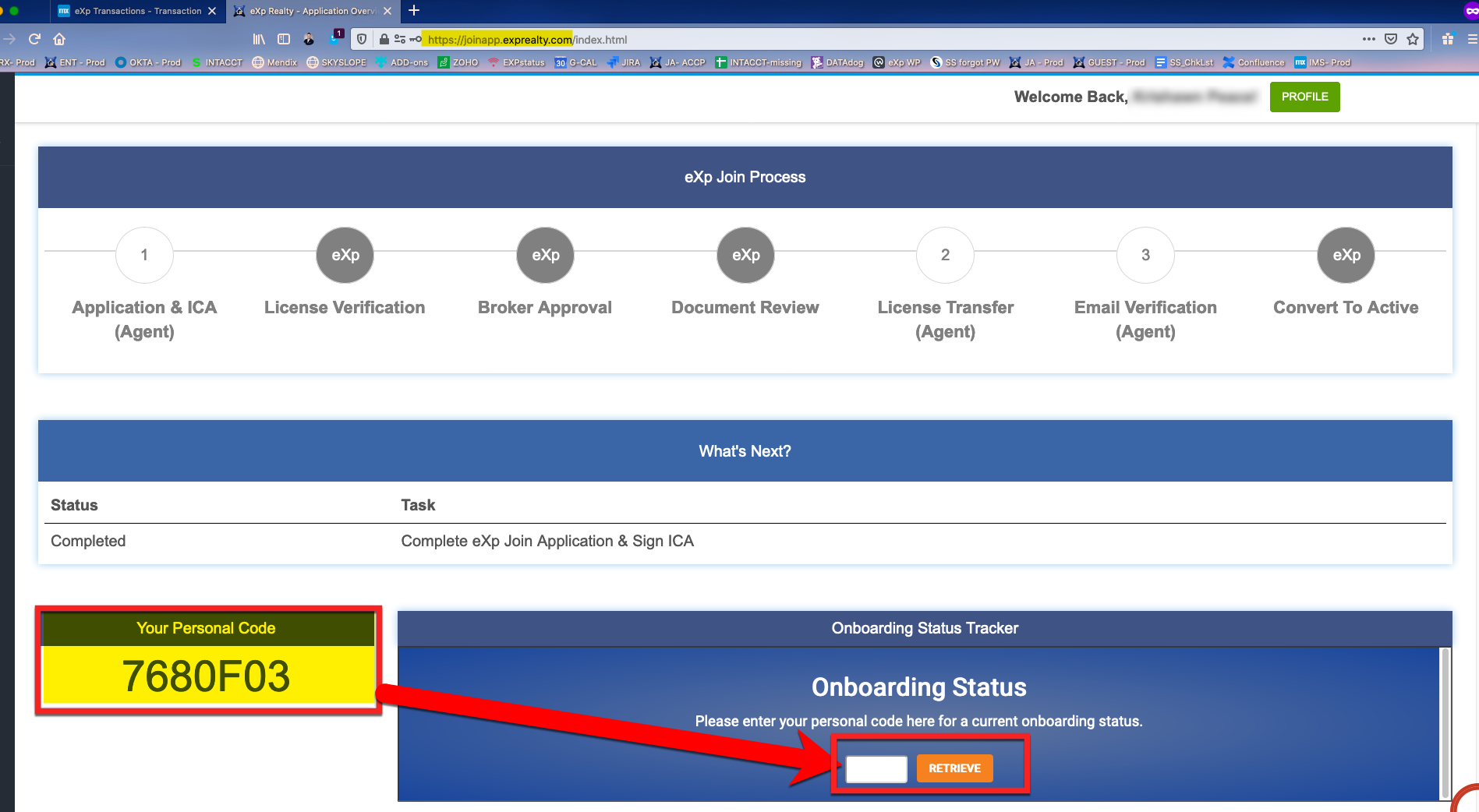Open OKTA - Prod bookmark
Viewport: 1479px width, 812px height.
(148, 62)
